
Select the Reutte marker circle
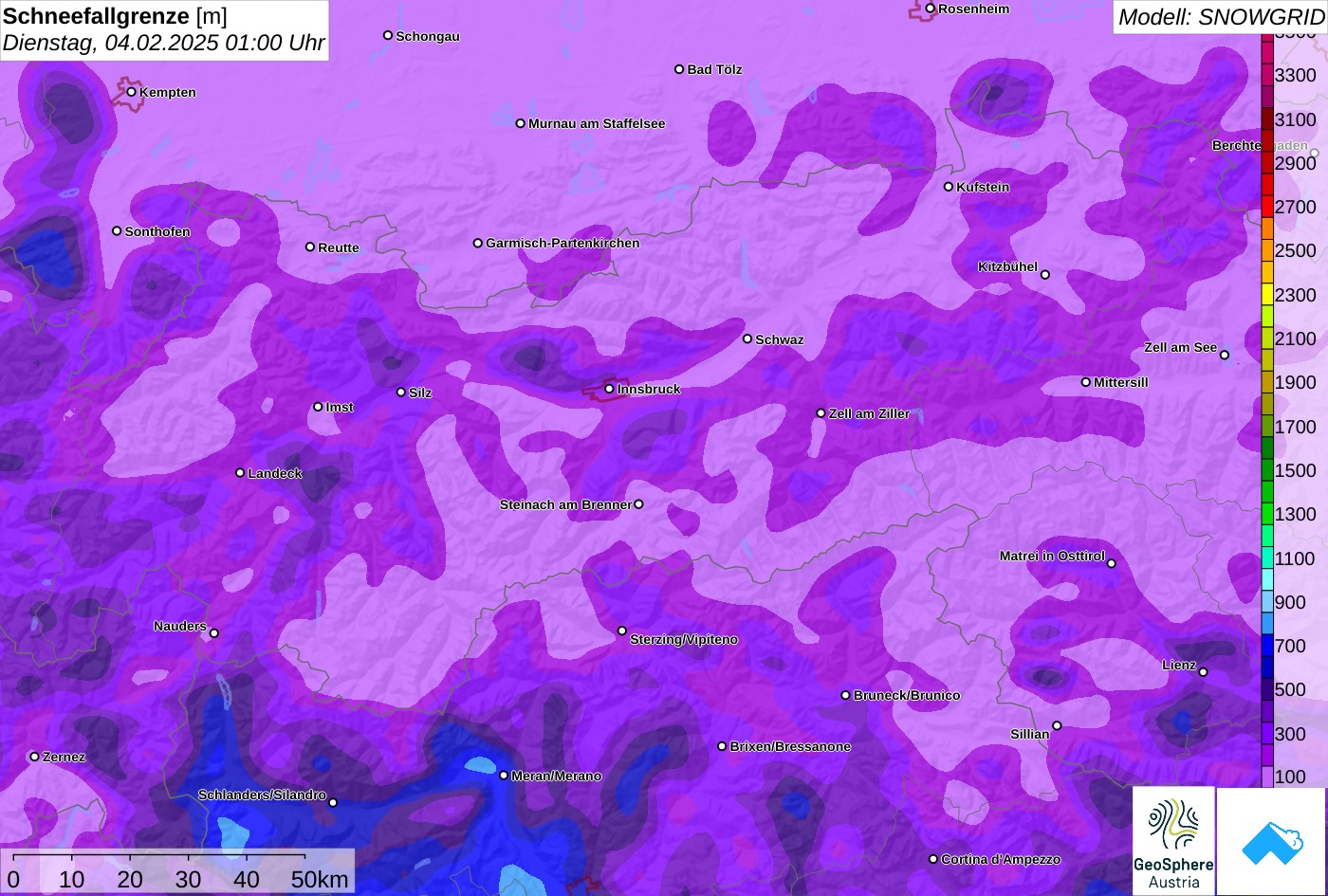(x=309, y=247)
